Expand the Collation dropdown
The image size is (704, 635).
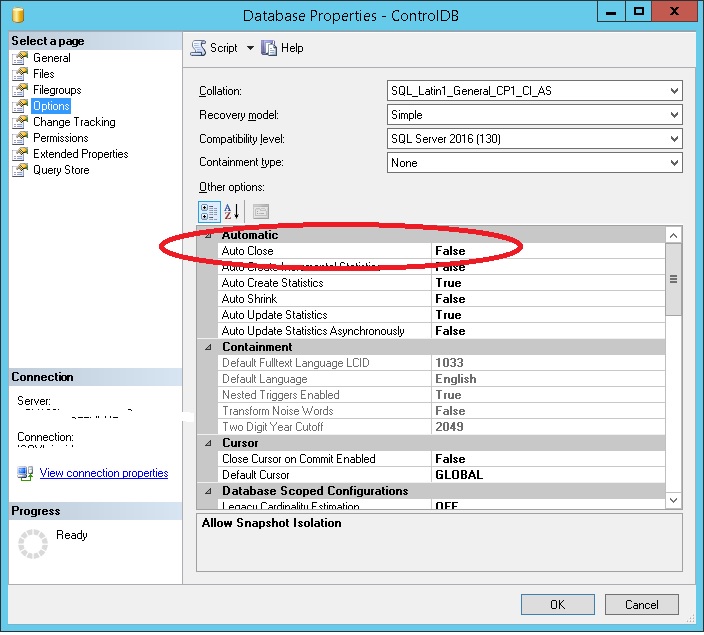673,91
